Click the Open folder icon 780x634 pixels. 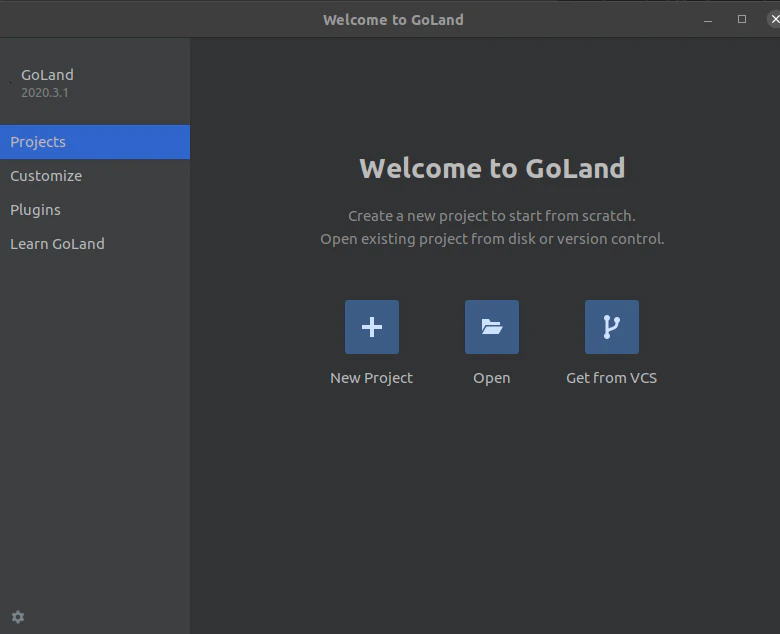point(491,327)
